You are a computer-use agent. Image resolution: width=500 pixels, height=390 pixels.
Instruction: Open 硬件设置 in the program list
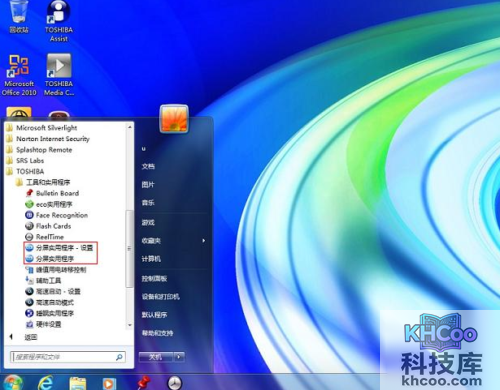pos(43,324)
